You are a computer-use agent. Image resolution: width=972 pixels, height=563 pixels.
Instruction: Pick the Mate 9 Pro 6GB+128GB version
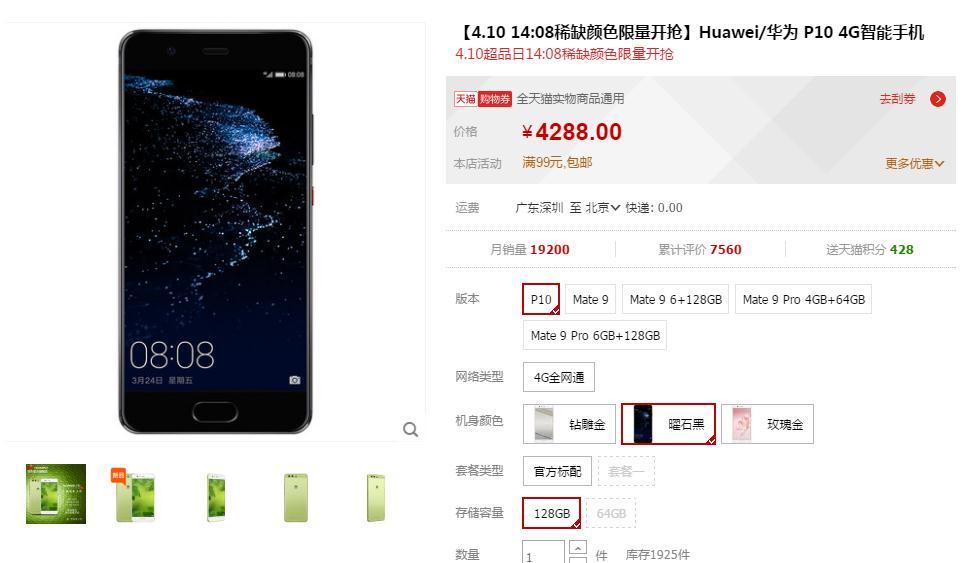pos(595,335)
